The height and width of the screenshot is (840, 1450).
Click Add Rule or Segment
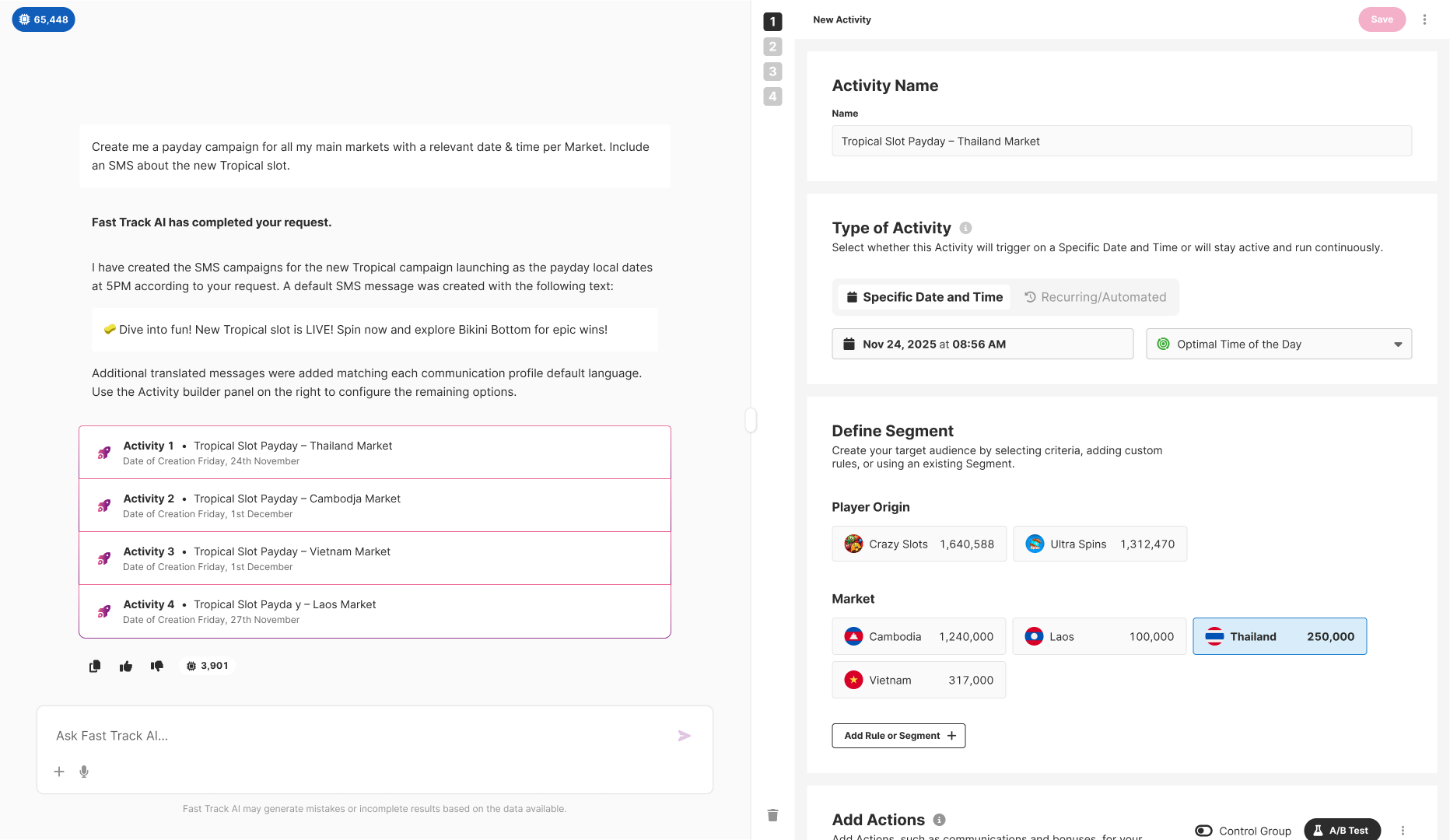point(898,735)
